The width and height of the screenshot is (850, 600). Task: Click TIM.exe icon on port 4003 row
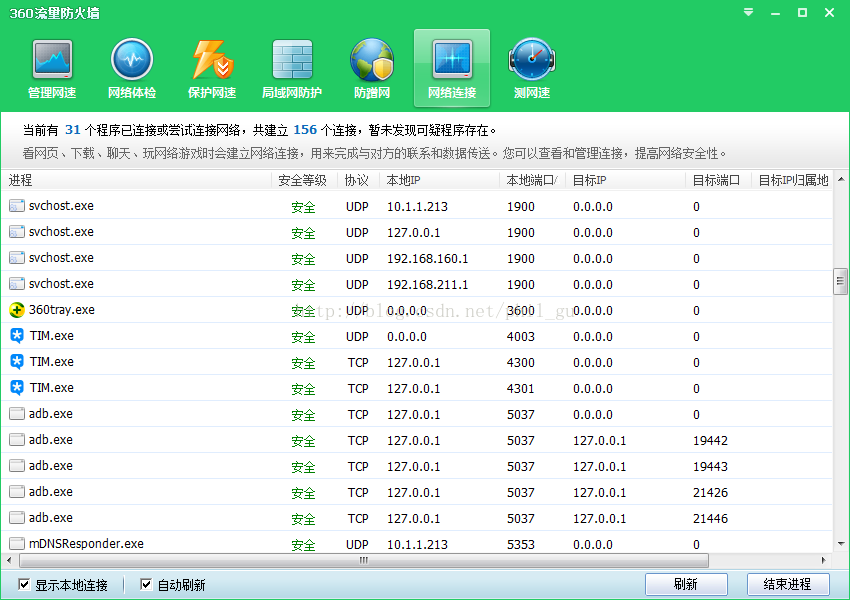17,336
